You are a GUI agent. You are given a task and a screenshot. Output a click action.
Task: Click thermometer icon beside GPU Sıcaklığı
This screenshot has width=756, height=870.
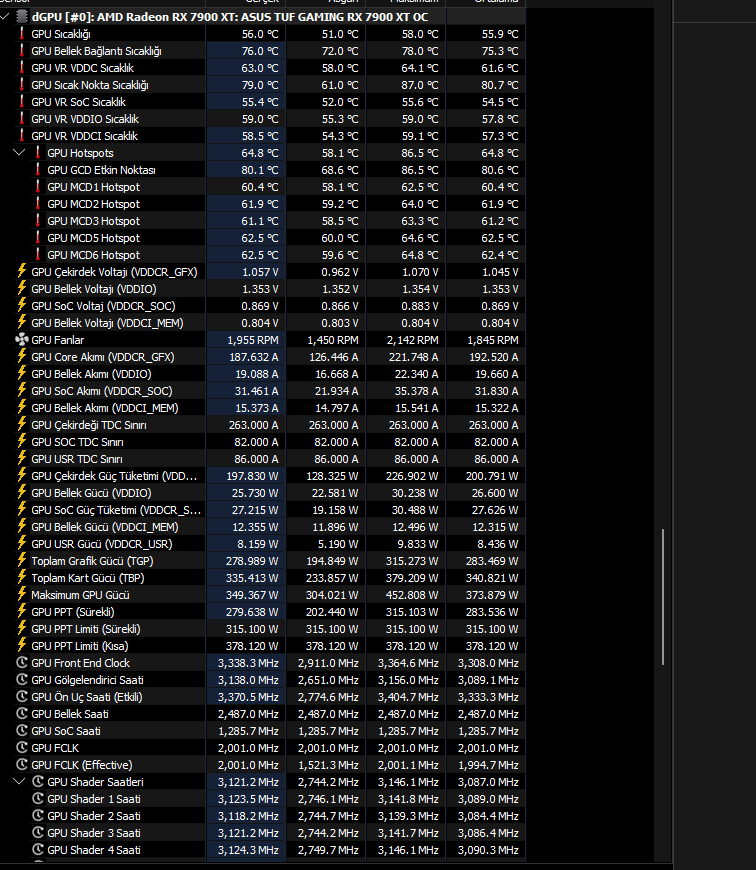[x=22, y=33]
